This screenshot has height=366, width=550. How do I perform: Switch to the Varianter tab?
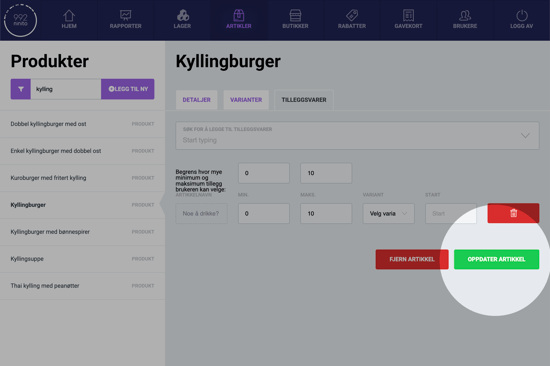click(x=246, y=100)
